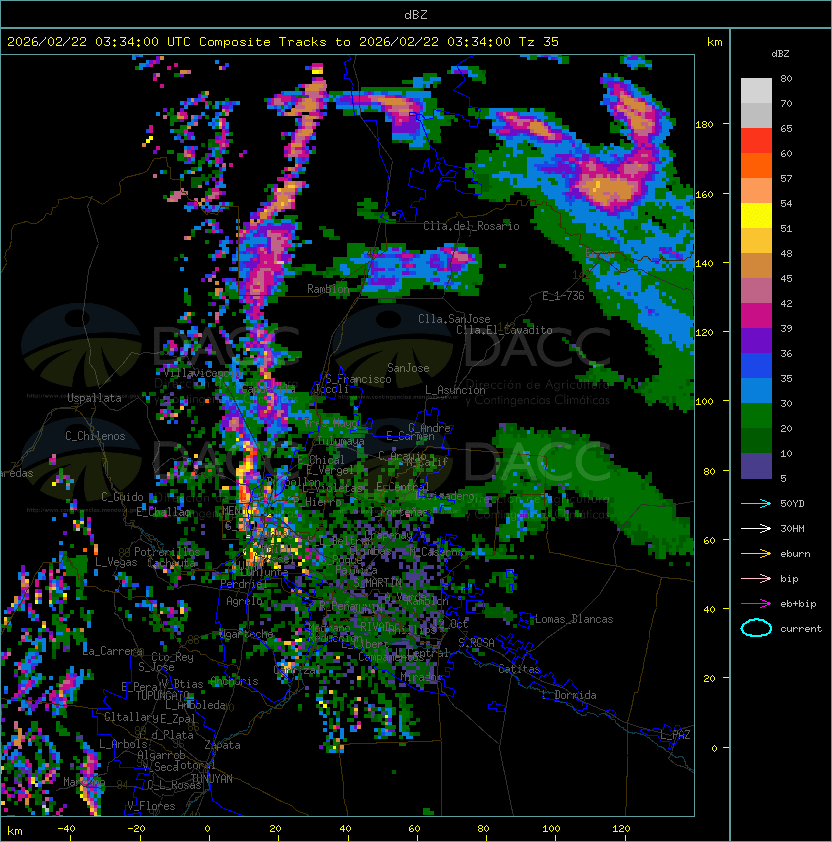Image resolution: width=832 pixels, height=842 pixels.
Task: Click the 'L_PAZ' map label
Action: (675, 735)
